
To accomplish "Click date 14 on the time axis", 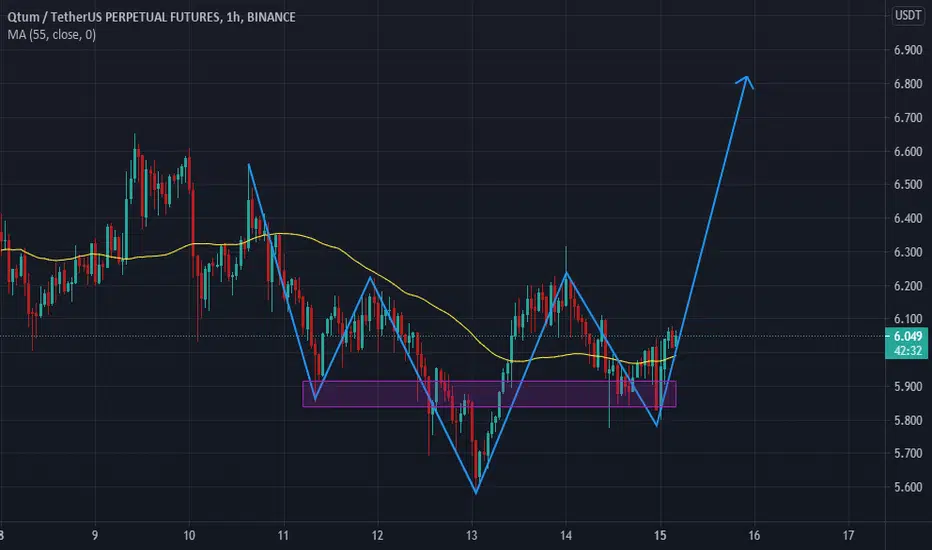I will [566, 536].
